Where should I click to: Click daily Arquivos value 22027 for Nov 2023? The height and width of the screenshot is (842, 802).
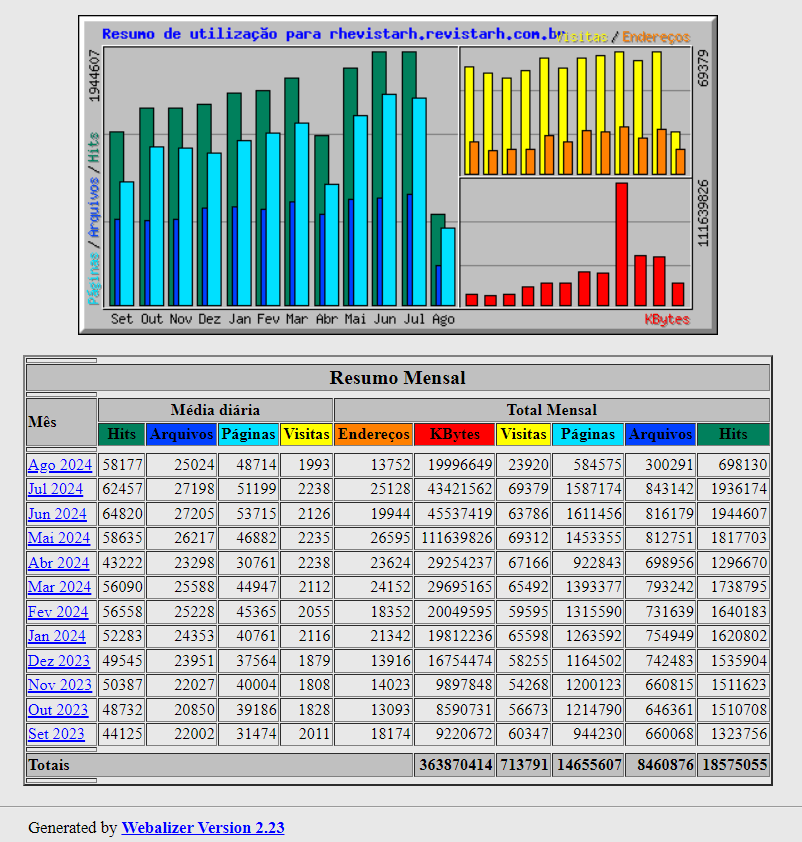pyautogui.click(x=194, y=685)
